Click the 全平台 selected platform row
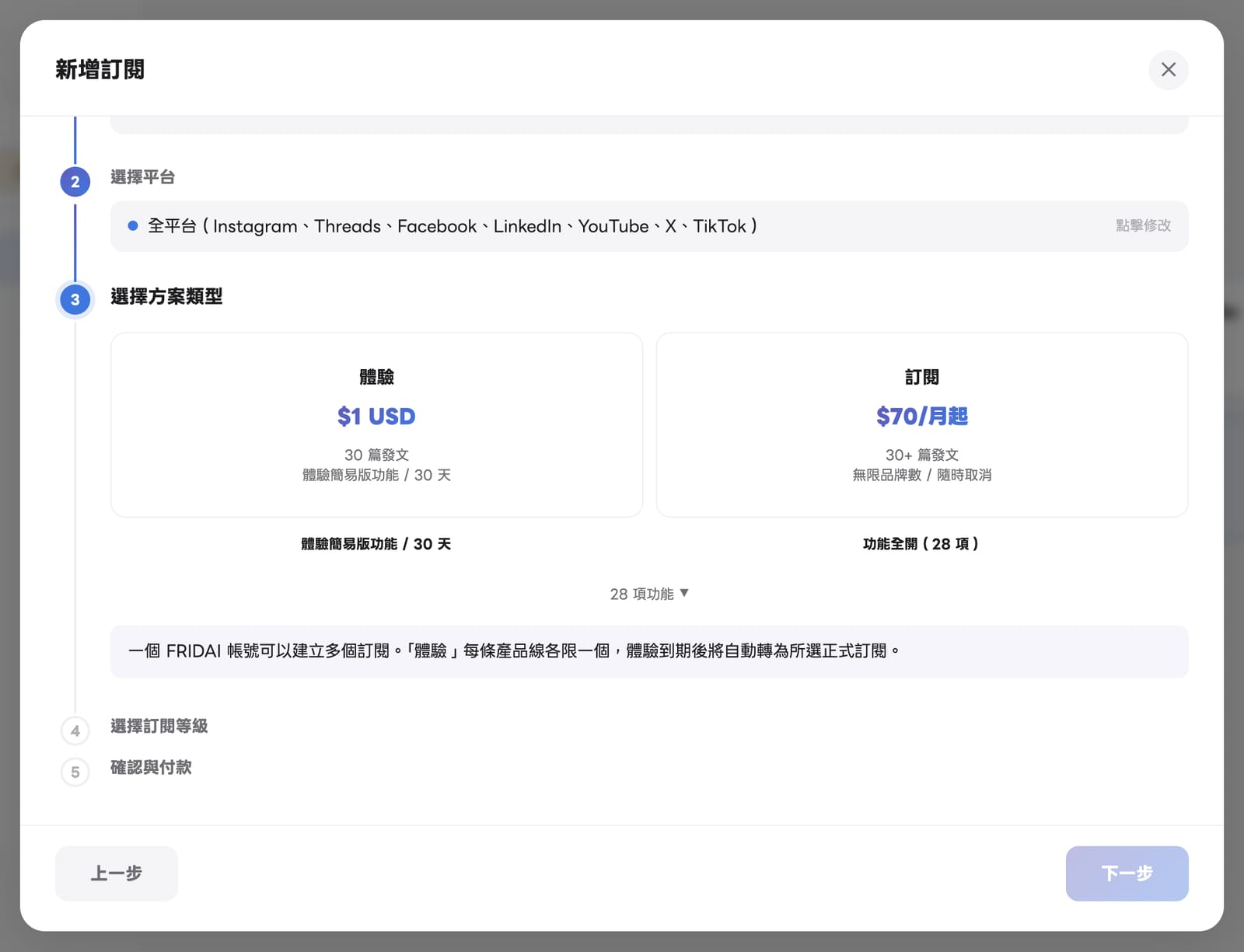 click(649, 226)
